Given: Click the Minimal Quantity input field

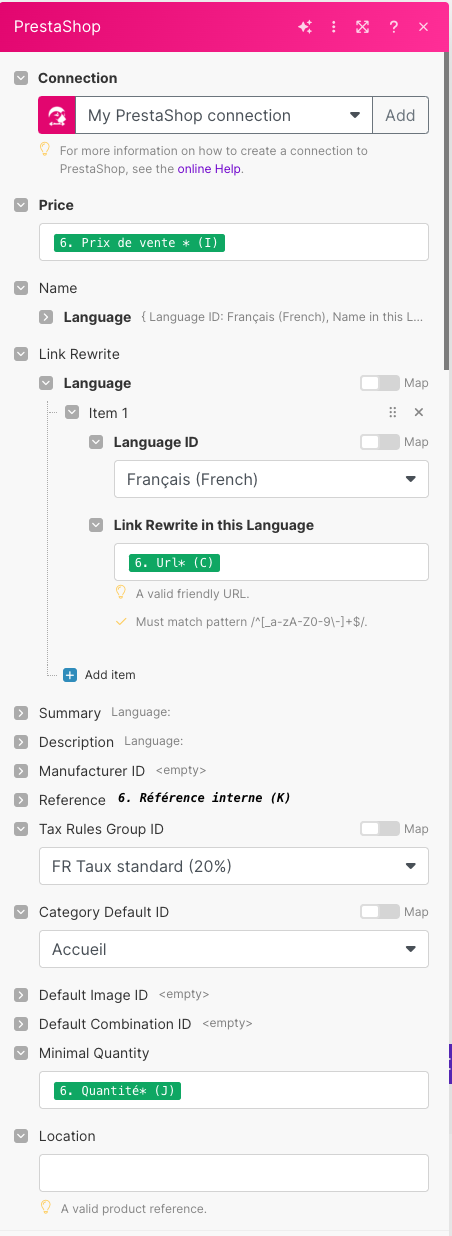Looking at the screenshot, I should 234,1091.
